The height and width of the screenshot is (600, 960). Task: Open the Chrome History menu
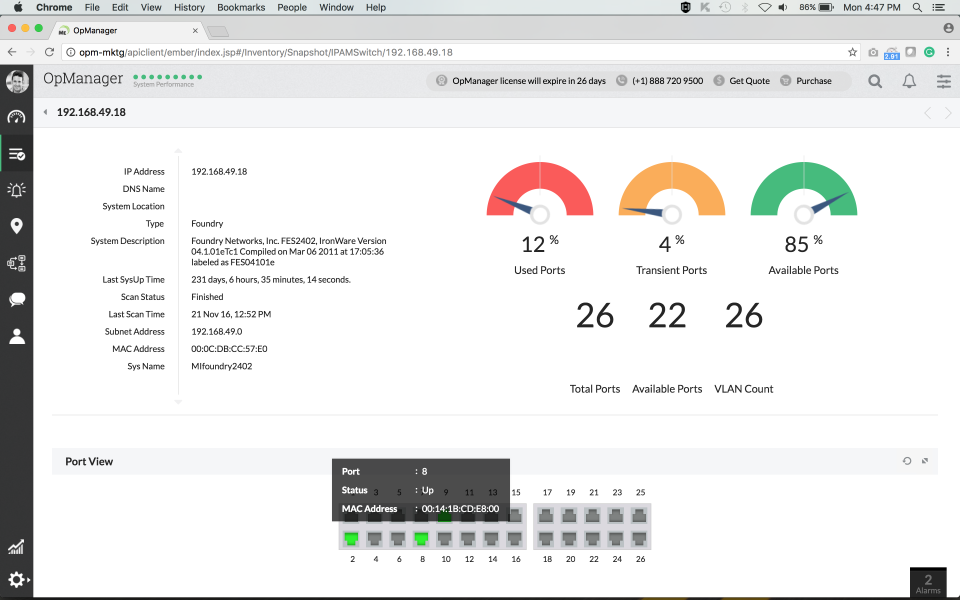click(x=189, y=7)
